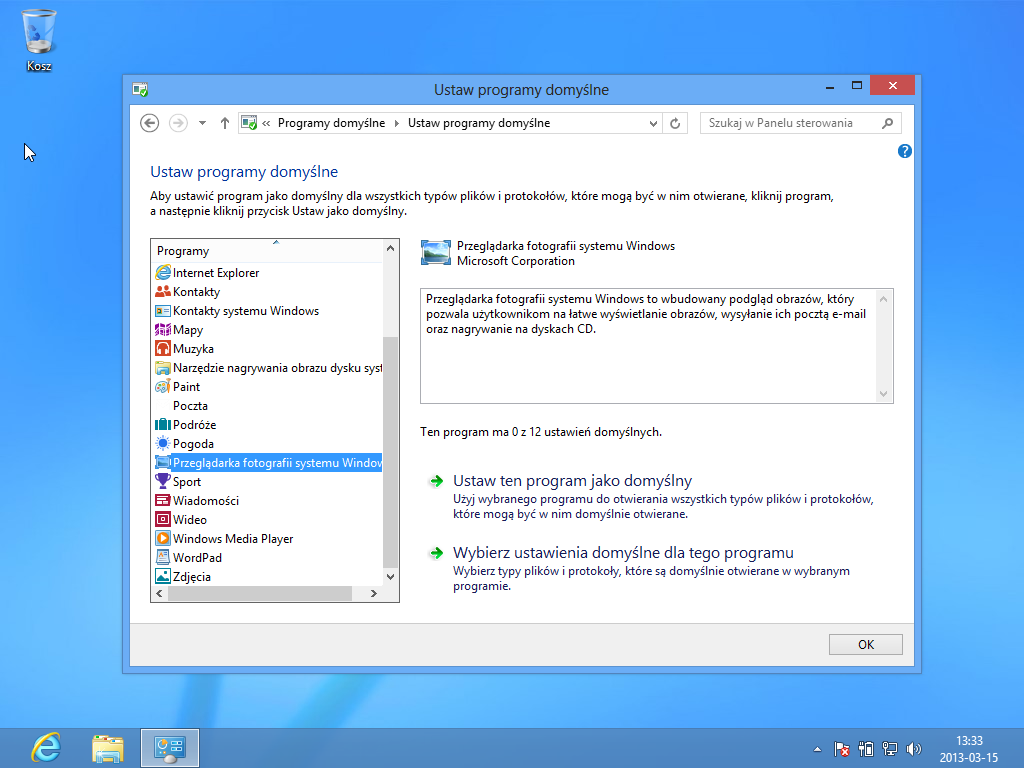Click the Wiadomości news icon
Image resolution: width=1024 pixels, height=768 pixels.
tap(163, 500)
